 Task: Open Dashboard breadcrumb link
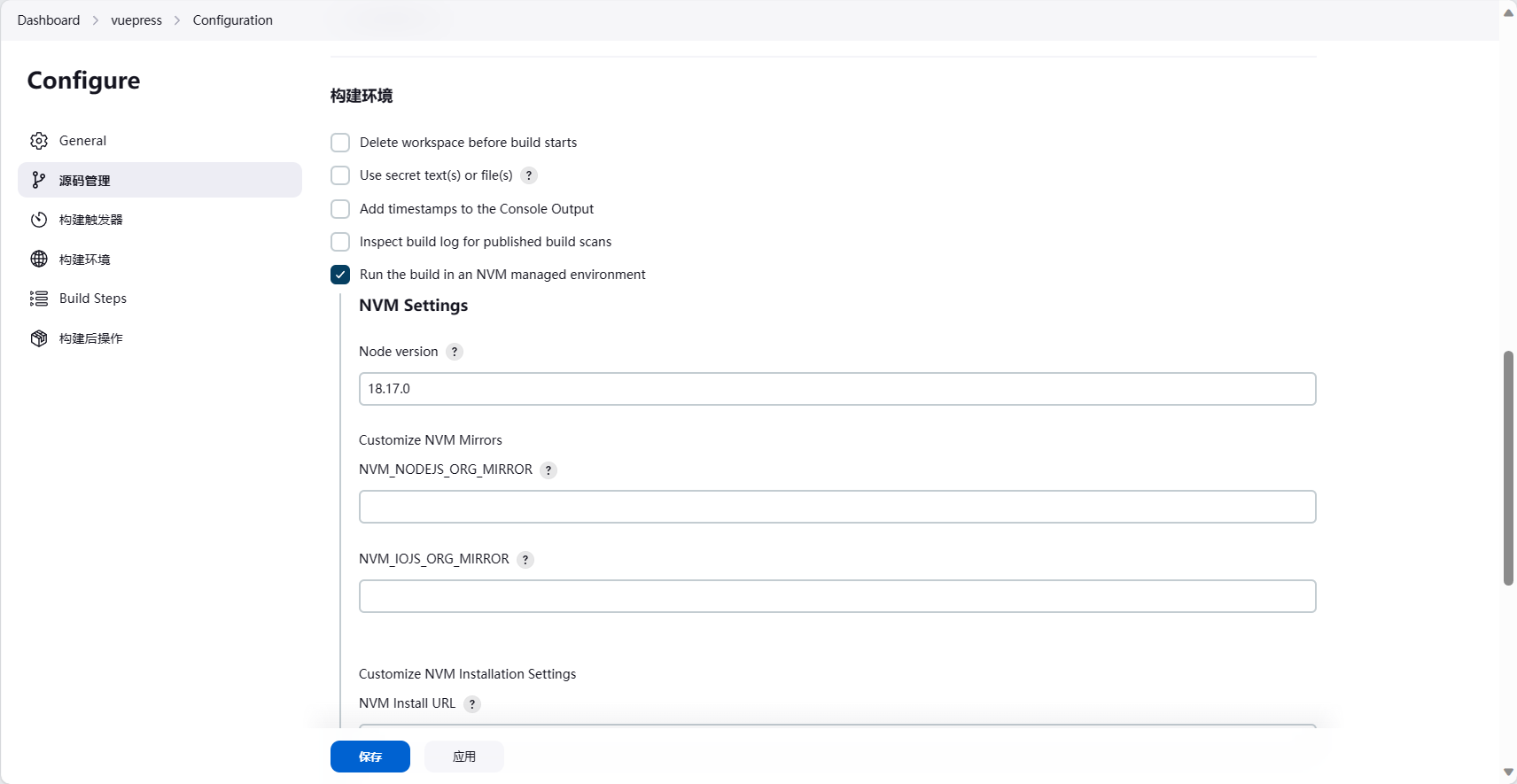click(49, 20)
